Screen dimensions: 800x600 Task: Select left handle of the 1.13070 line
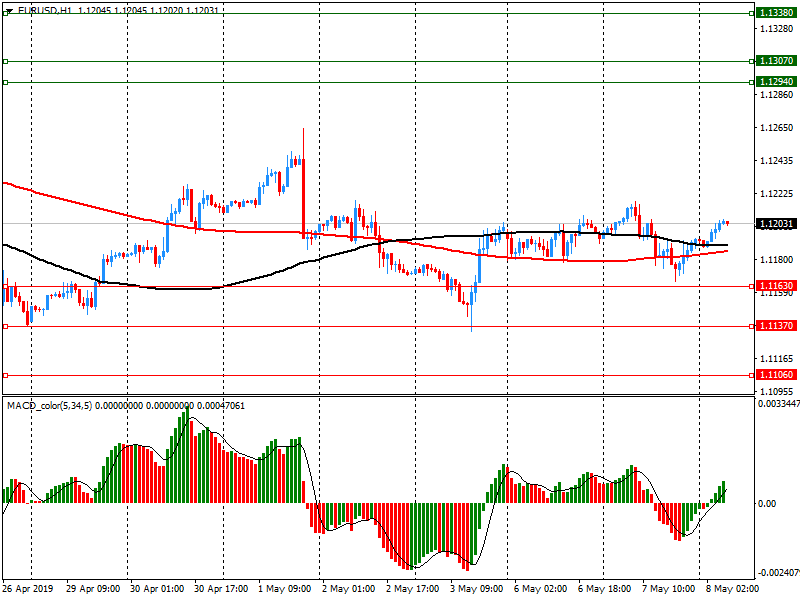[x=5, y=61]
